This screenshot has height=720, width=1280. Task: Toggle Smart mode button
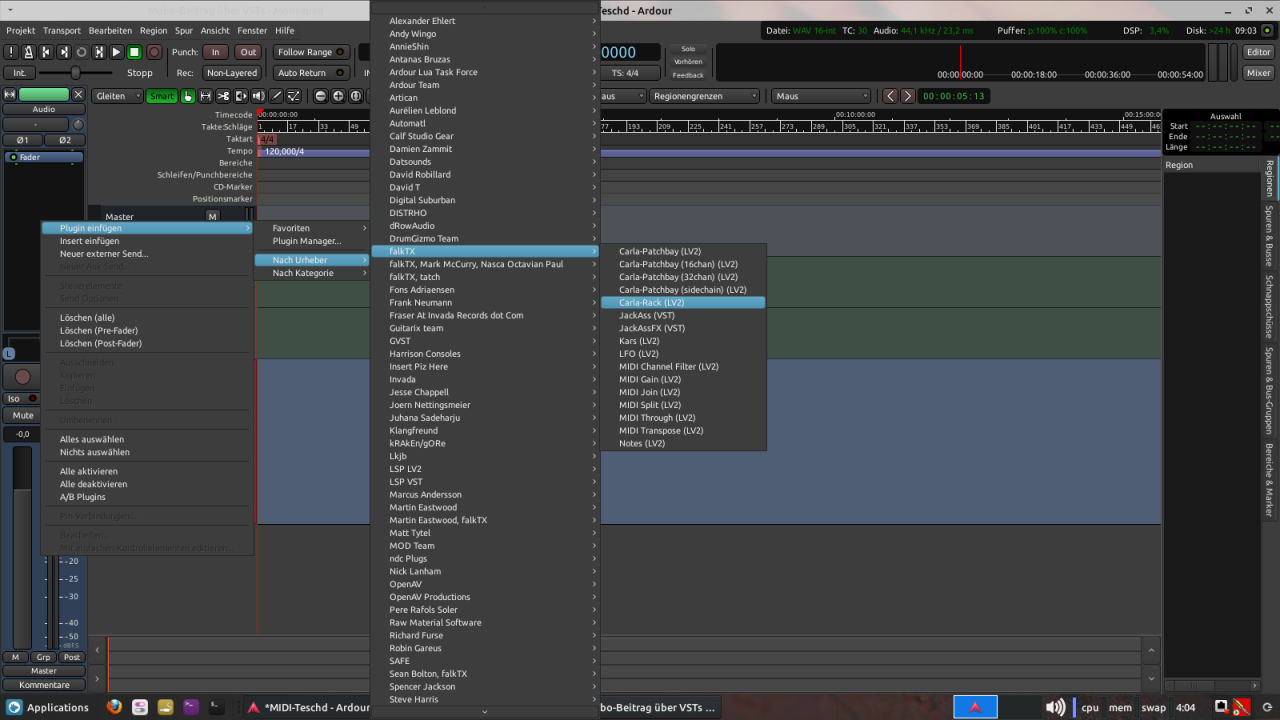(x=162, y=96)
